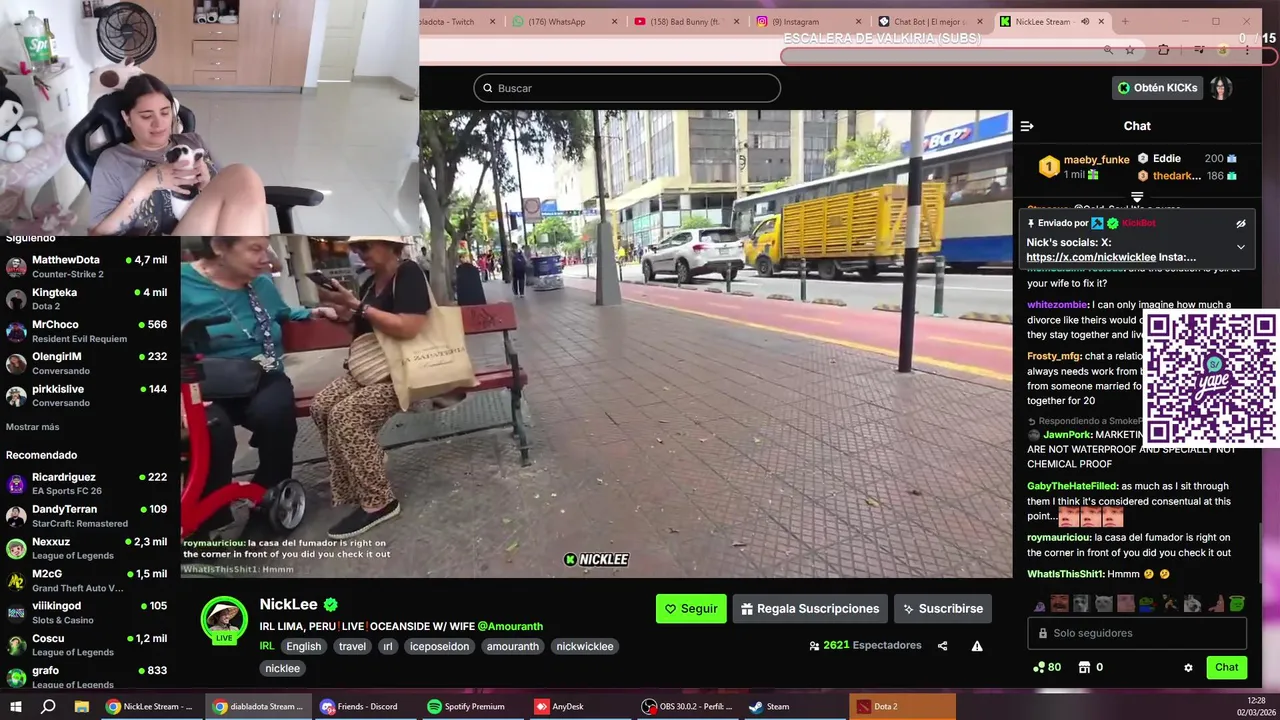Collapse chat panel using arrow icon
The width and height of the screenshot is (1280, 720).
pos(1027,126)
